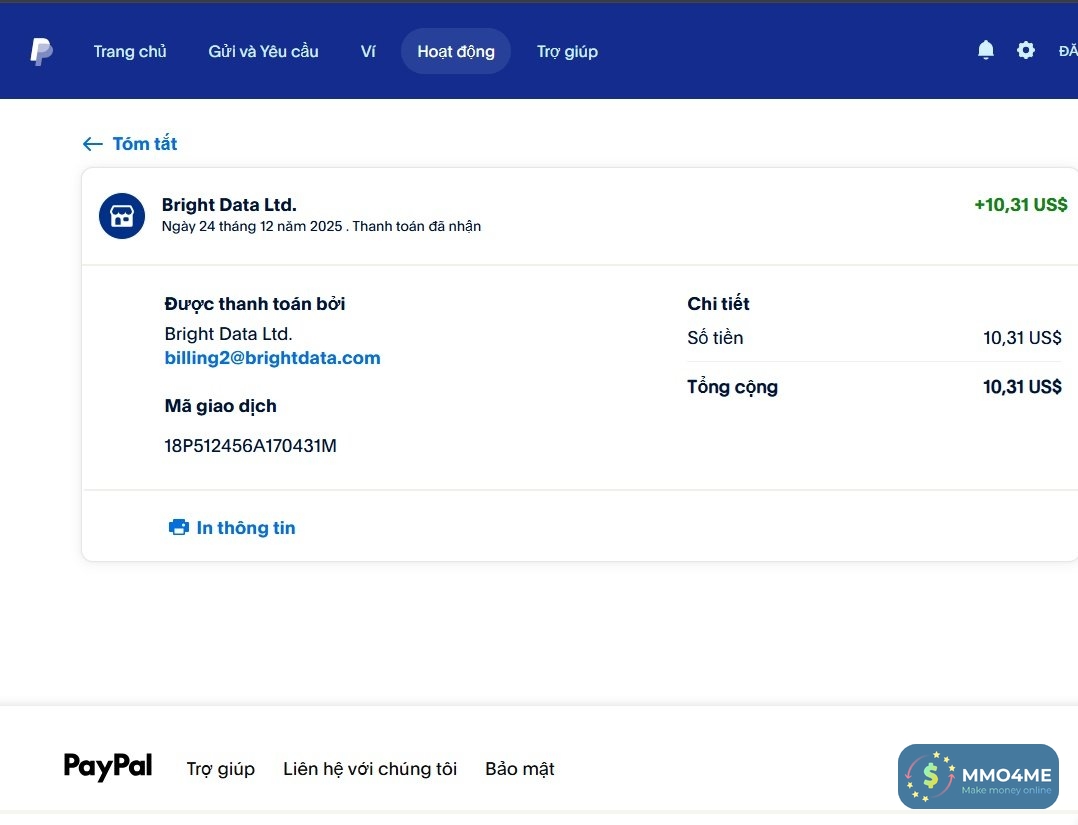Click the date Ngày 24 tháng 12 năm 2025
This screenshot has width=1078, height=825.
252,226
